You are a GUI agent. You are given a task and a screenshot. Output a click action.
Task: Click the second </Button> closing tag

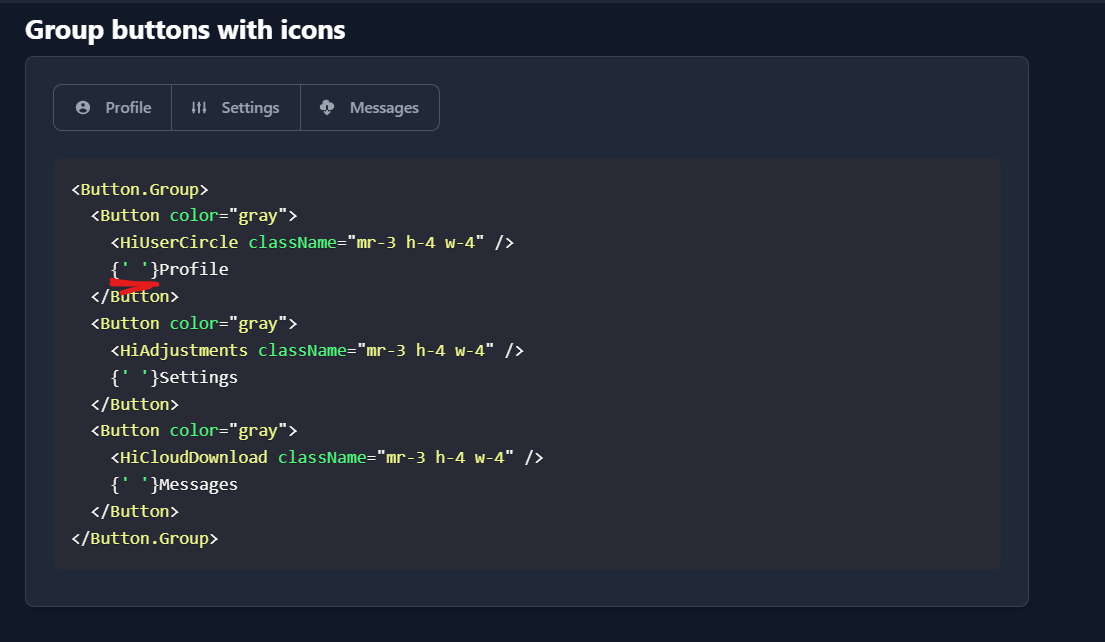pyautogui.click(x=134, y=403)
